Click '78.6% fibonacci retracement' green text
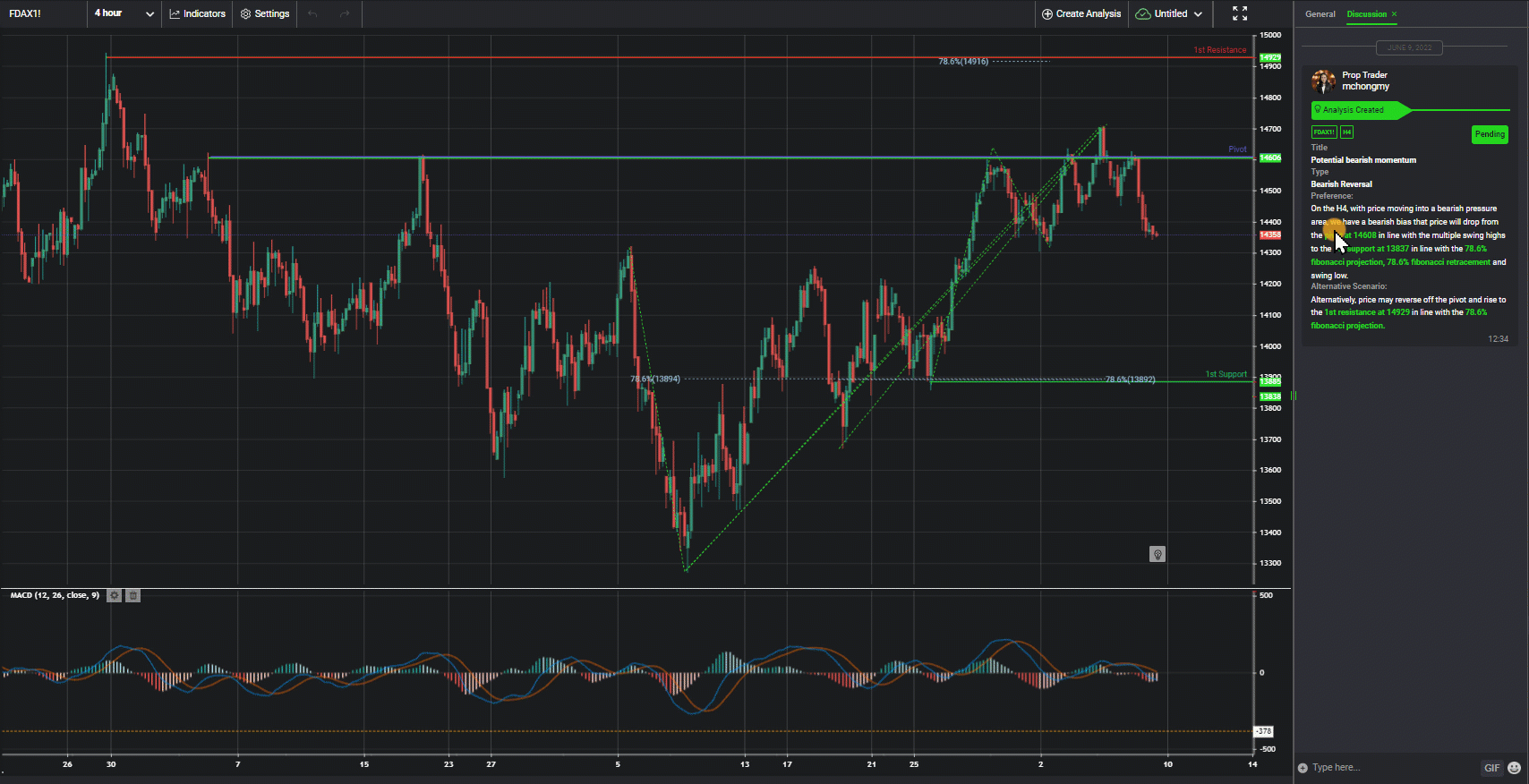This screenshot has width=1529, height=784. click(x=1439, y=262)
